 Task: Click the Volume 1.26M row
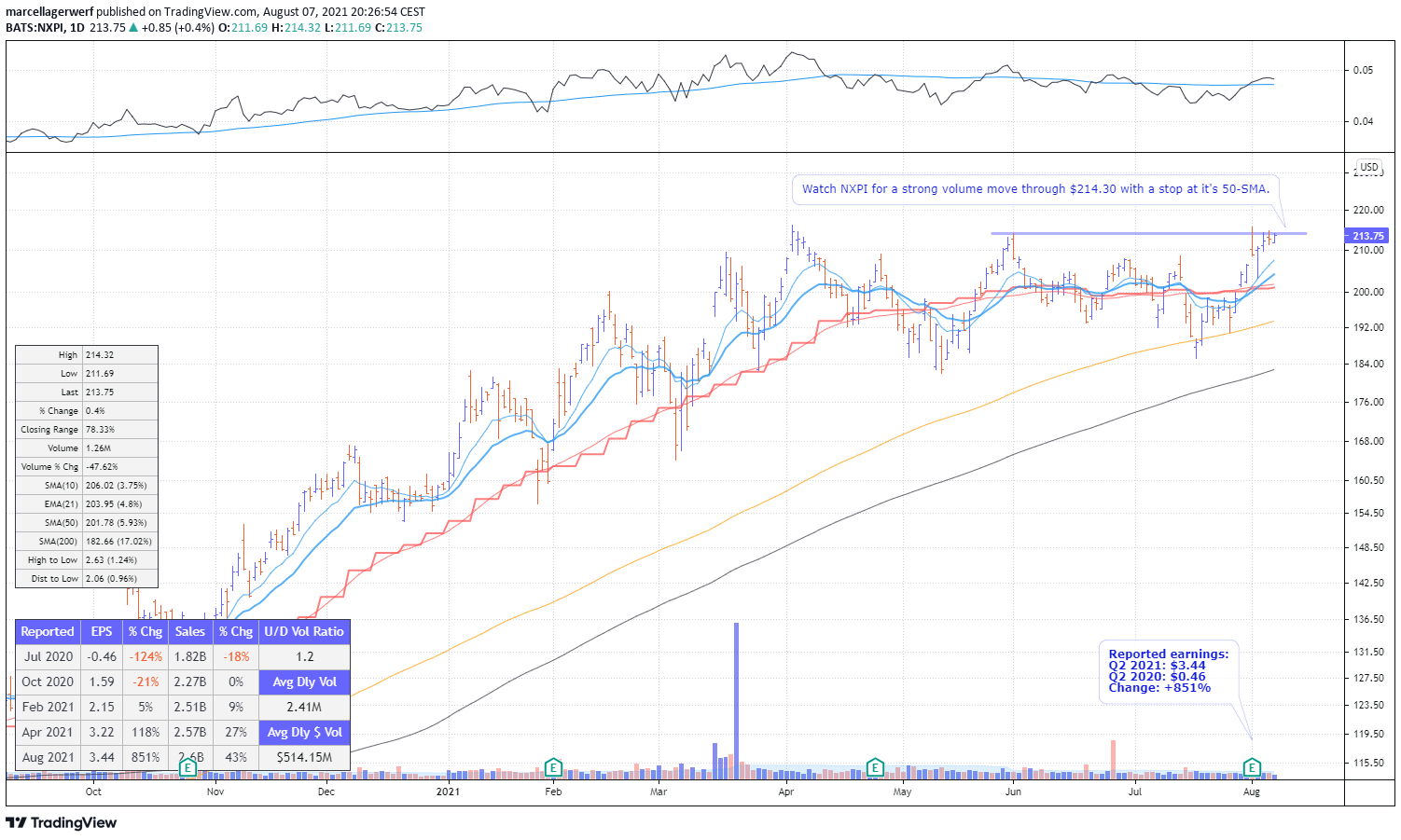click(87, 448)
